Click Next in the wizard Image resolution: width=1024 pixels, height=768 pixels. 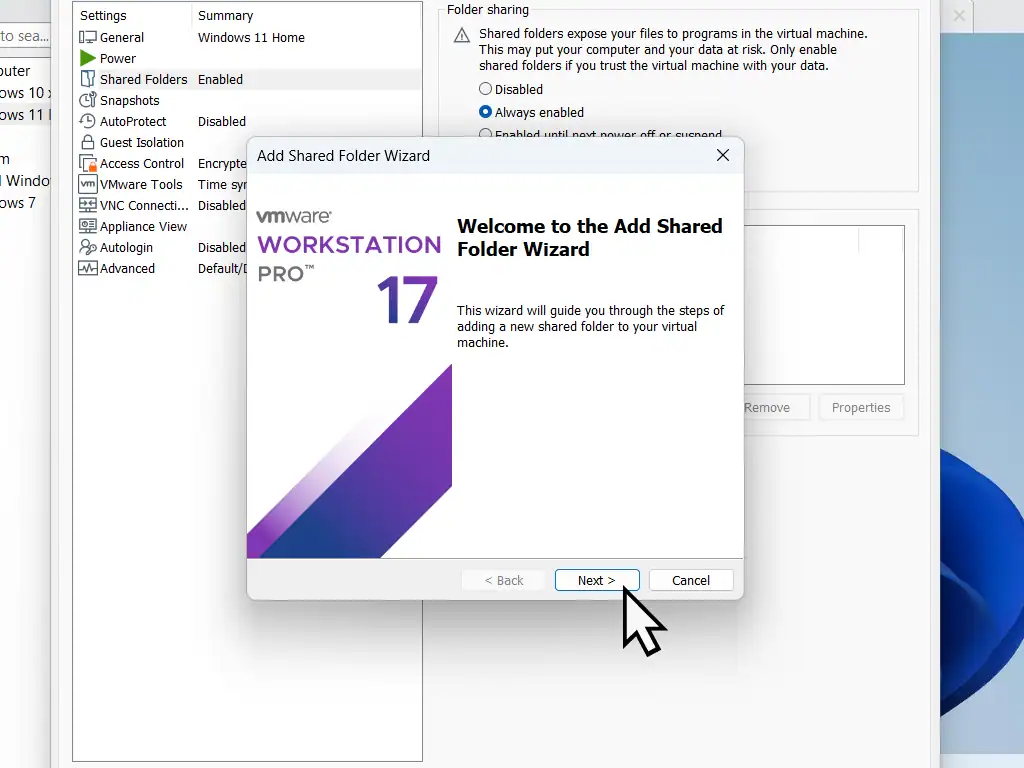[597, 580]
